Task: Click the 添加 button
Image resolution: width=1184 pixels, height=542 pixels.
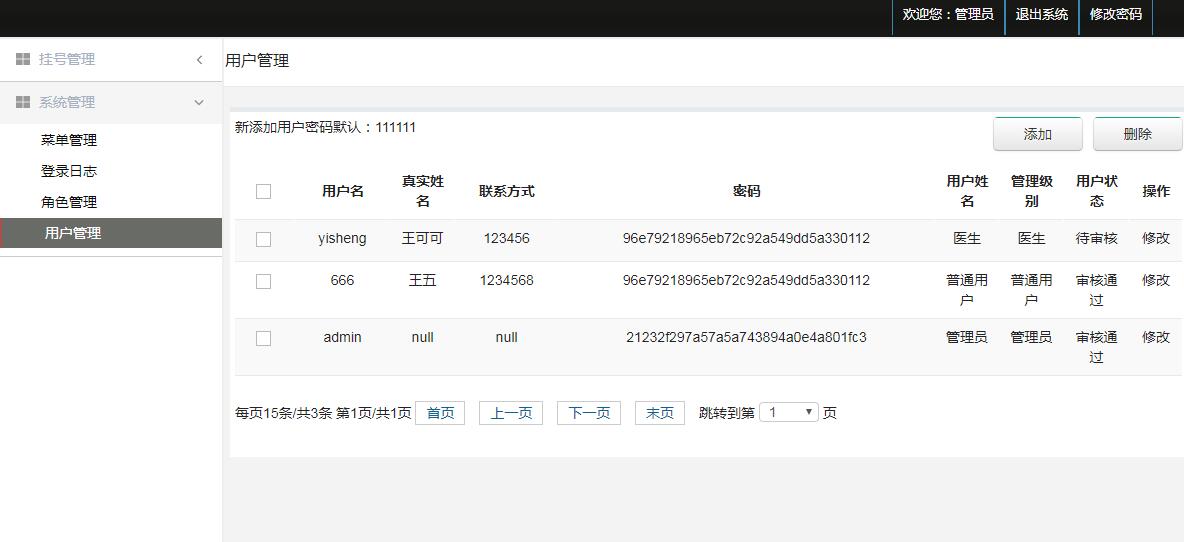Action: pos(1038,134)
